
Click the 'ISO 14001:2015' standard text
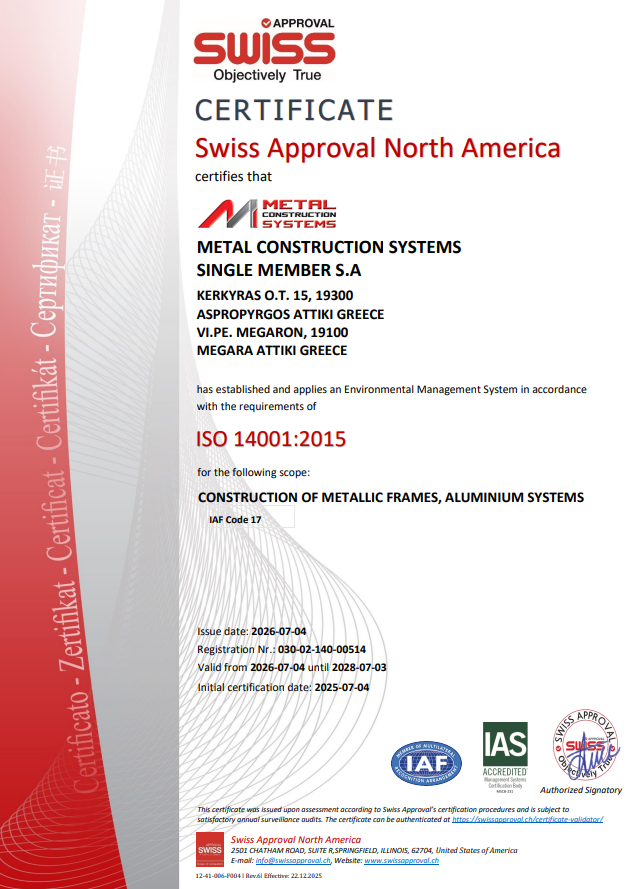coord(271,439)
